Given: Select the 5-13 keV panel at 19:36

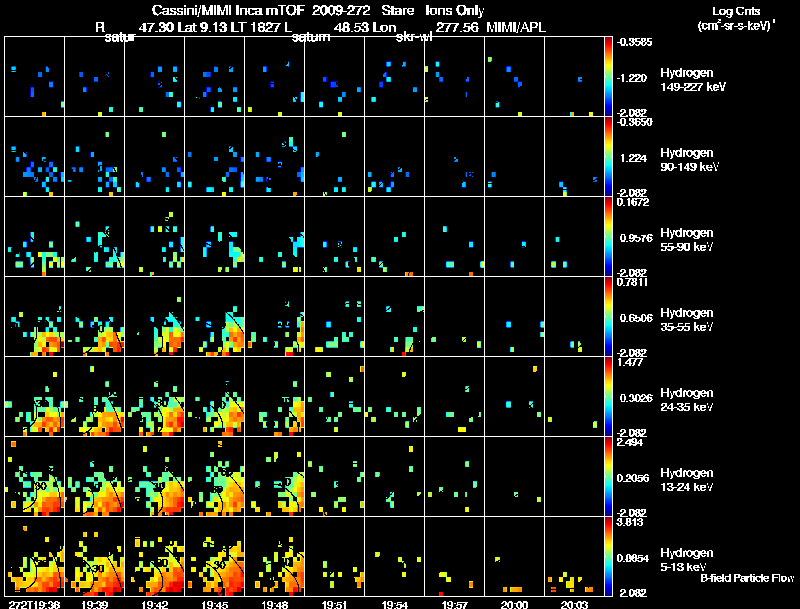Looking at the screenshot, I should 35,557.
